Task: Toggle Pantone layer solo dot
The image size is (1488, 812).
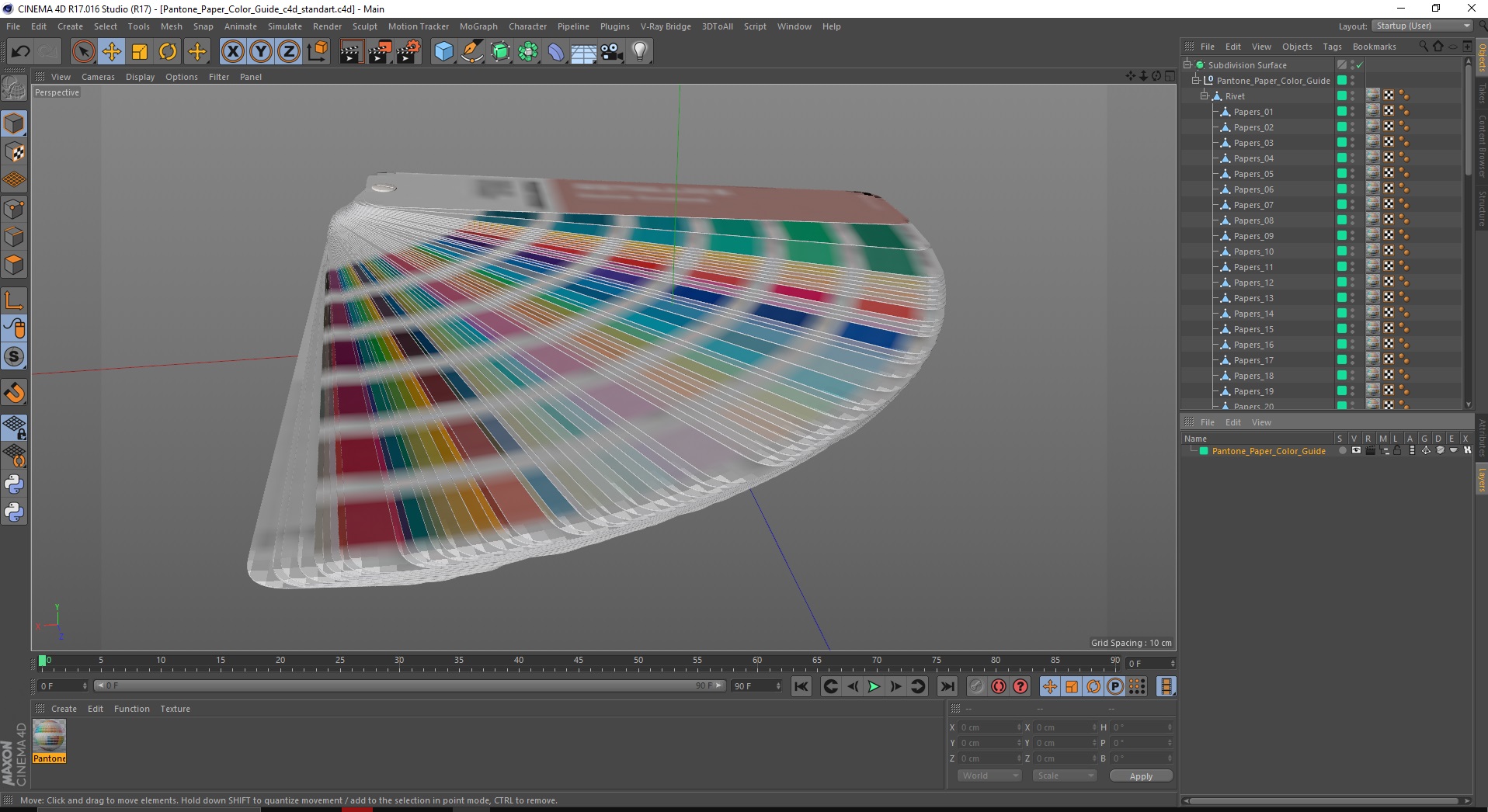Action: 1342,450
